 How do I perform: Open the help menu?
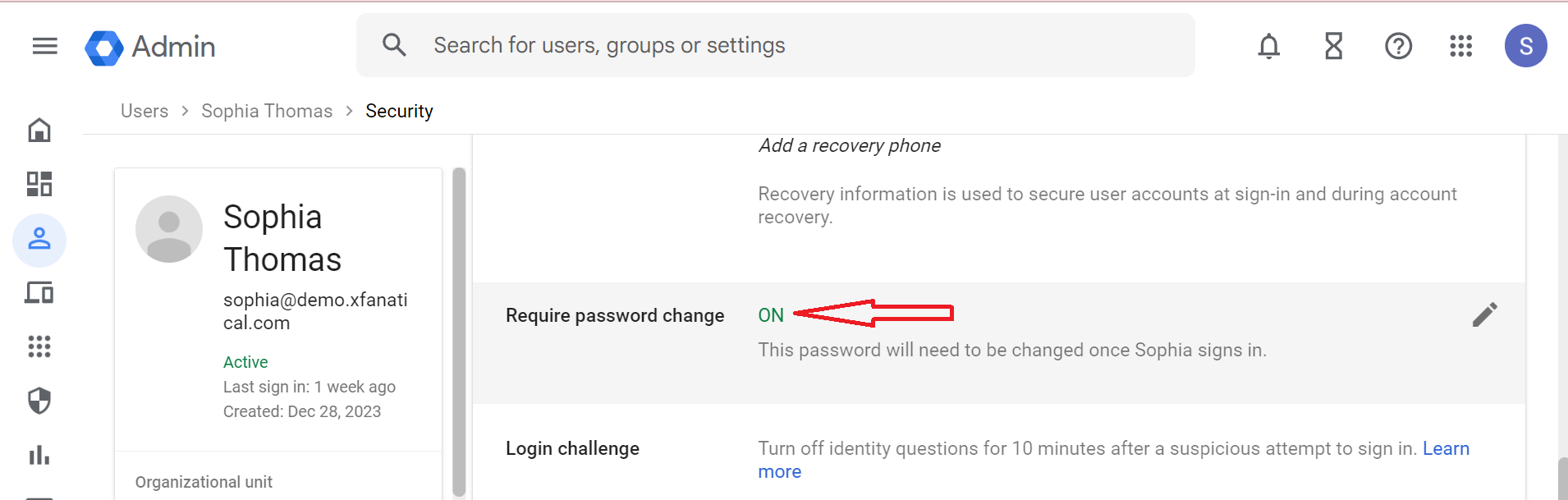tap(1398, 46)
